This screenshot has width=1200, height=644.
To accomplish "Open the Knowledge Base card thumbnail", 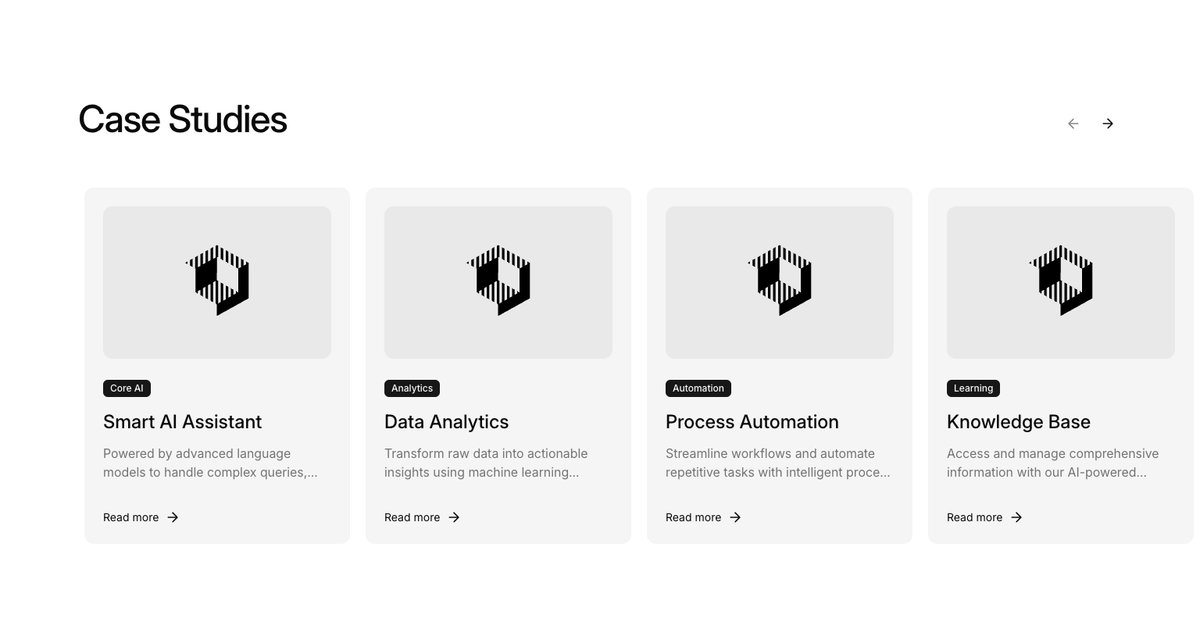I will (1060, 282).
